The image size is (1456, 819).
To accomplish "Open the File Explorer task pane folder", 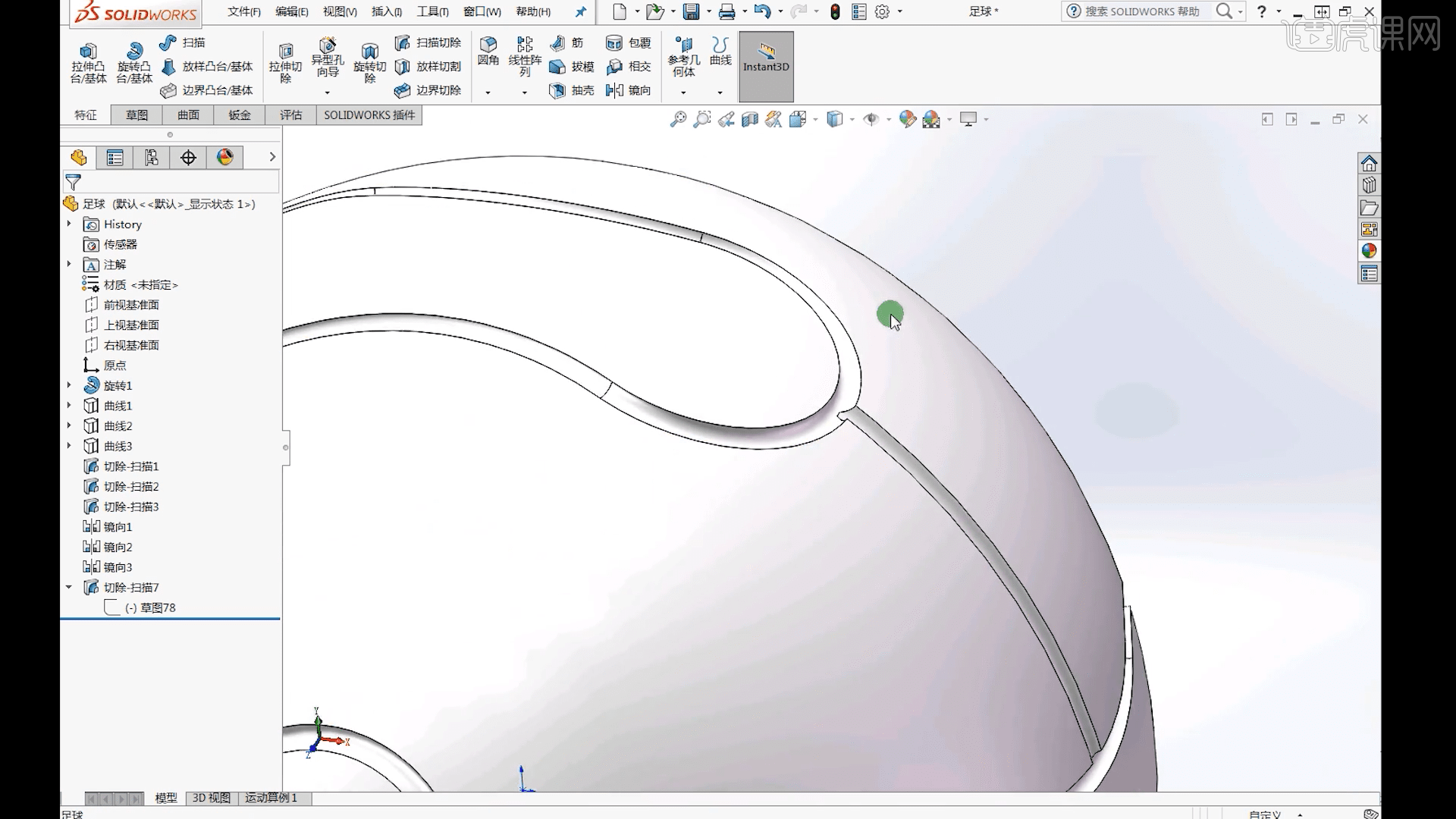I will pyautogui.click(x=1369, y=208).
